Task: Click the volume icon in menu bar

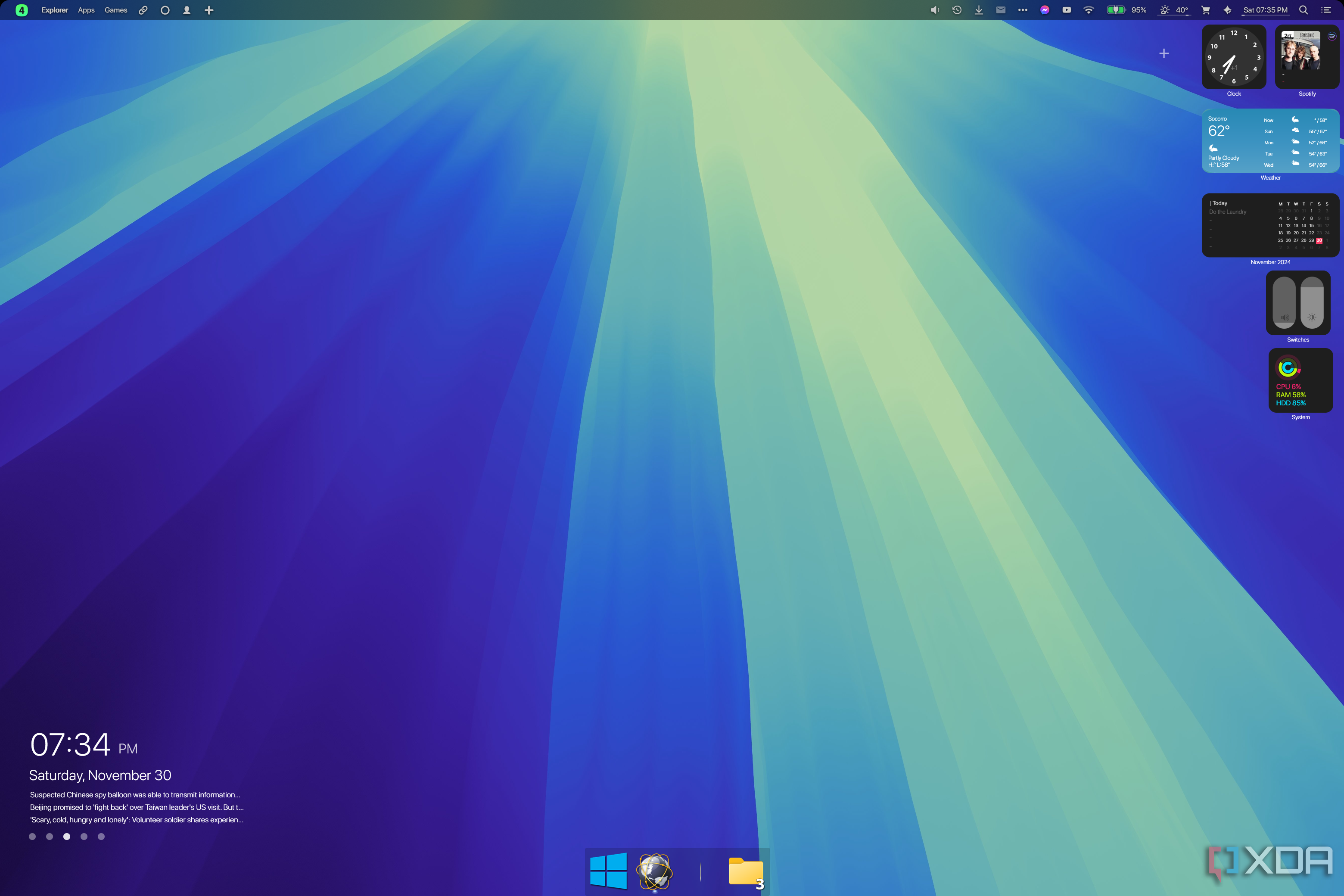Action: click(932, 10)
